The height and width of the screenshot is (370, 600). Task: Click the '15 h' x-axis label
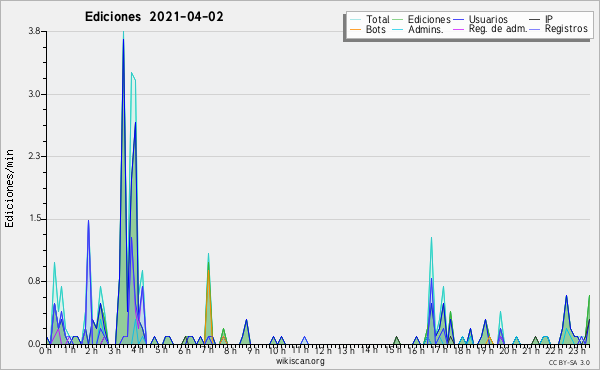click(x=393, y=350)
